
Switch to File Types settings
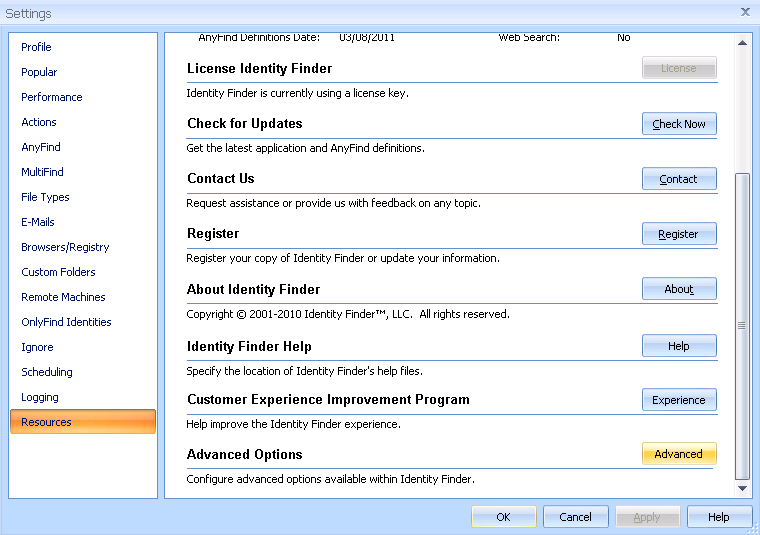click(x=46, y=197)
